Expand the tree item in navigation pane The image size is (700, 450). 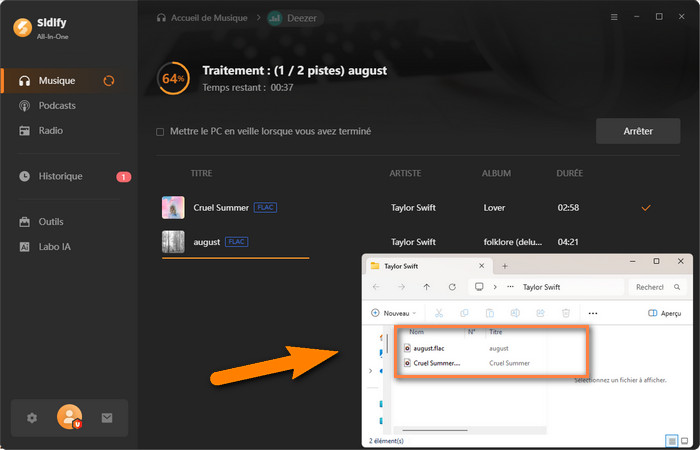tap(371, 371)
